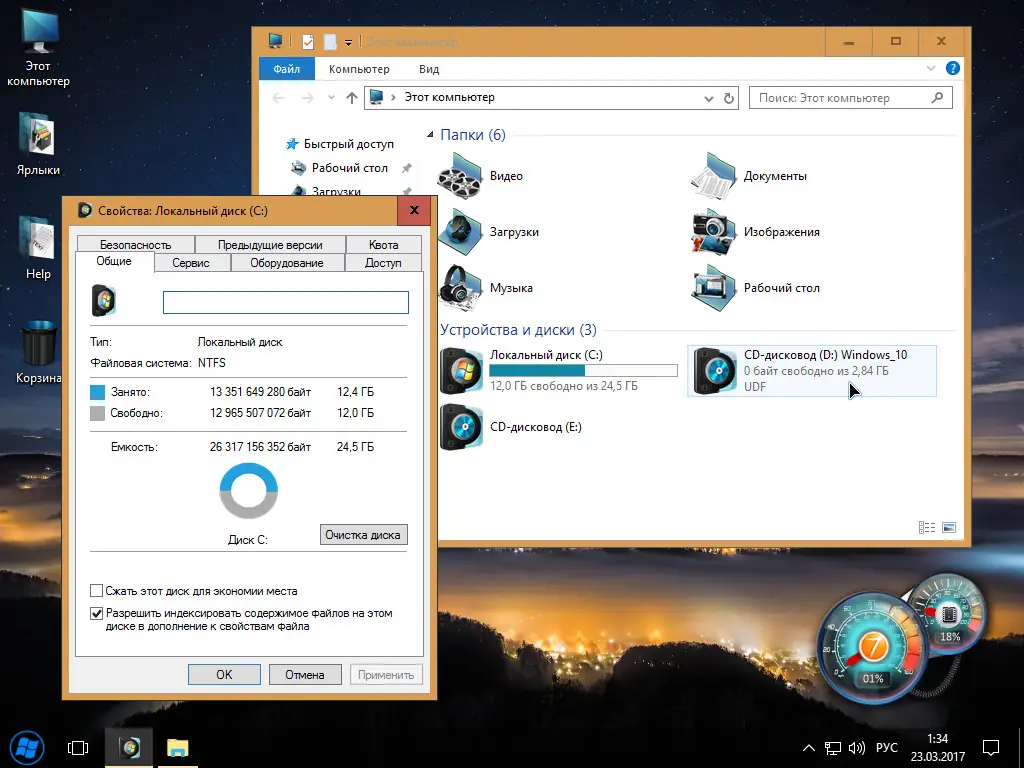
Task: Open the Рабочий стол folder icon in Explorer
Action: click(714, 288)
